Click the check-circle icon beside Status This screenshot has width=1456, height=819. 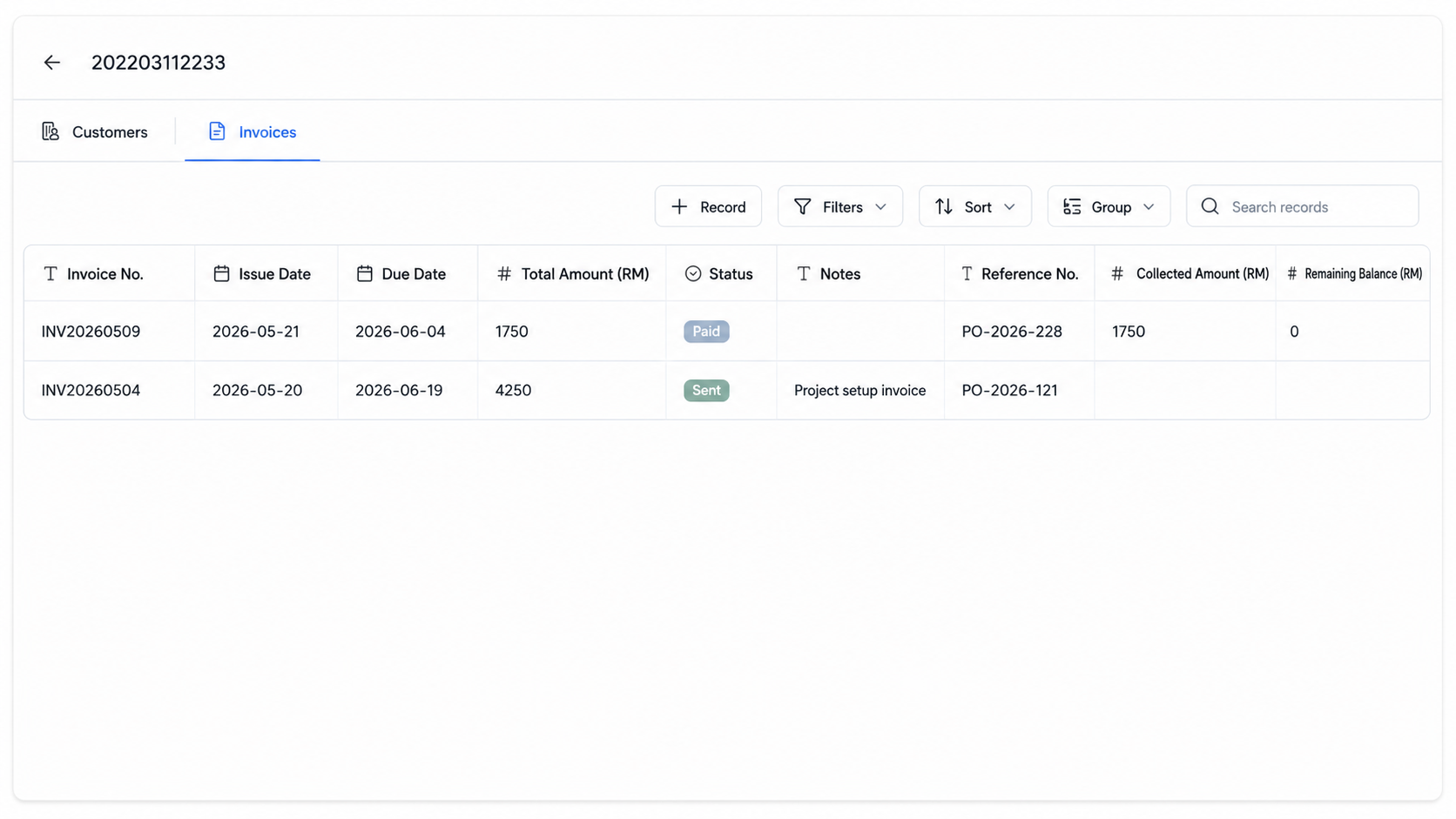click(692, 273)
